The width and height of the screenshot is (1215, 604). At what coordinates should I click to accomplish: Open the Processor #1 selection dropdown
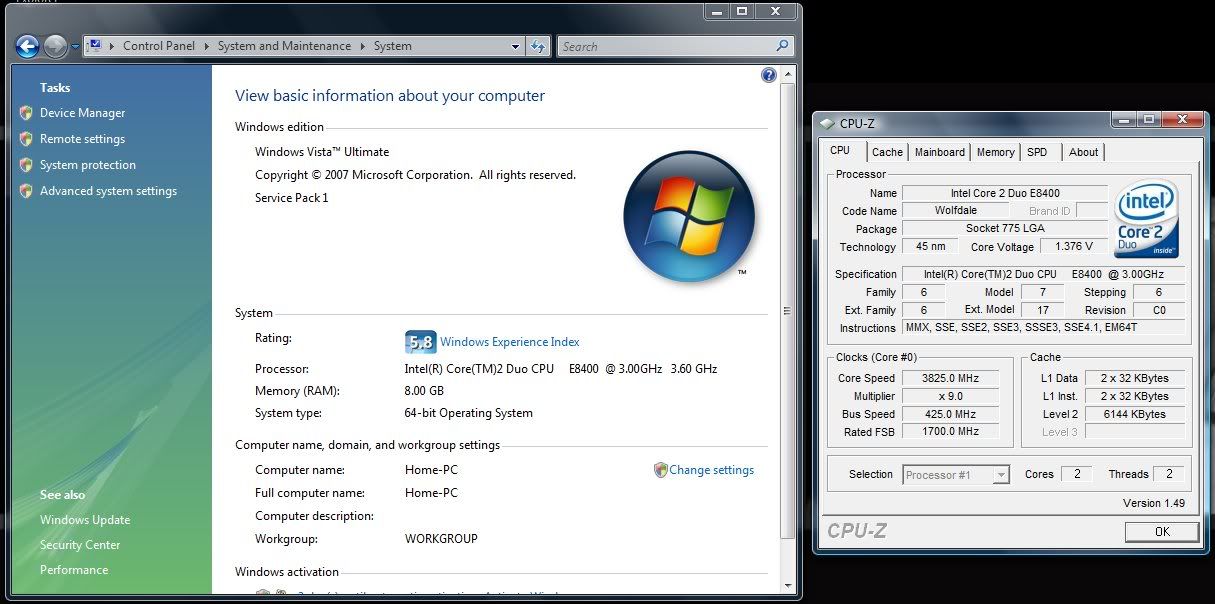click(x=957, y=475)
